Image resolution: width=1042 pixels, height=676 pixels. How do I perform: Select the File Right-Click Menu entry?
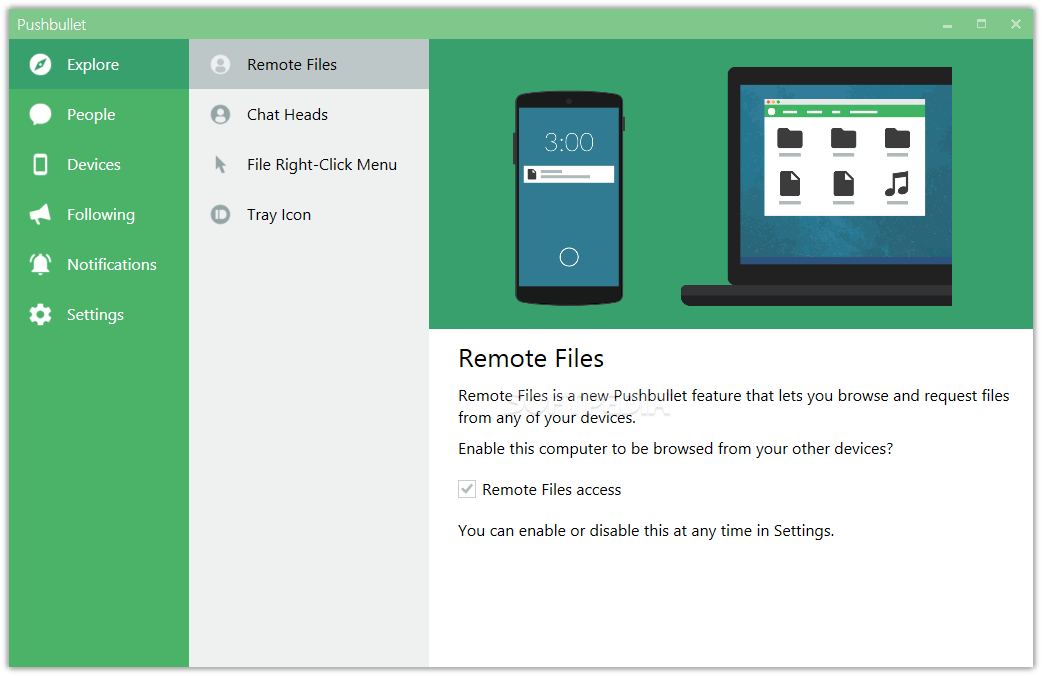tap(309, 164)
